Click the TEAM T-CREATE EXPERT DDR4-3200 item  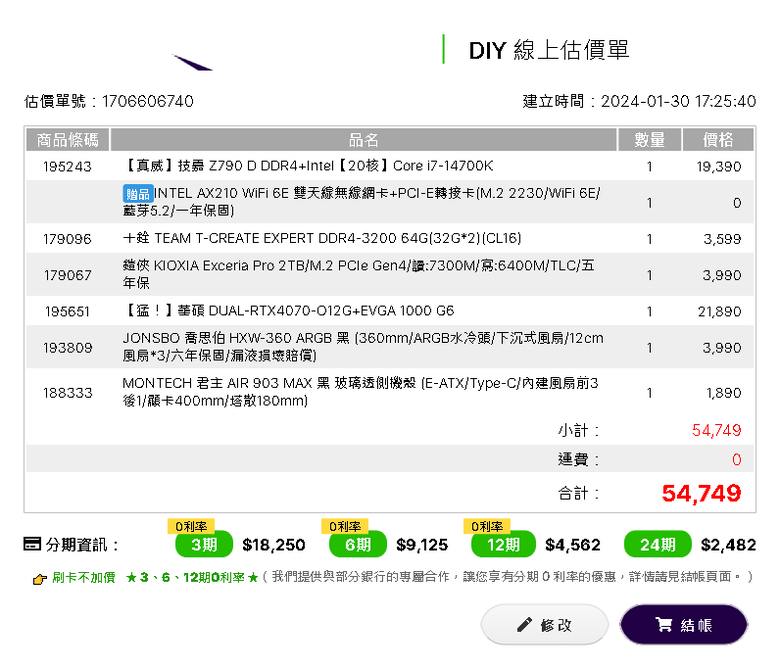click(x=322, y=238)
